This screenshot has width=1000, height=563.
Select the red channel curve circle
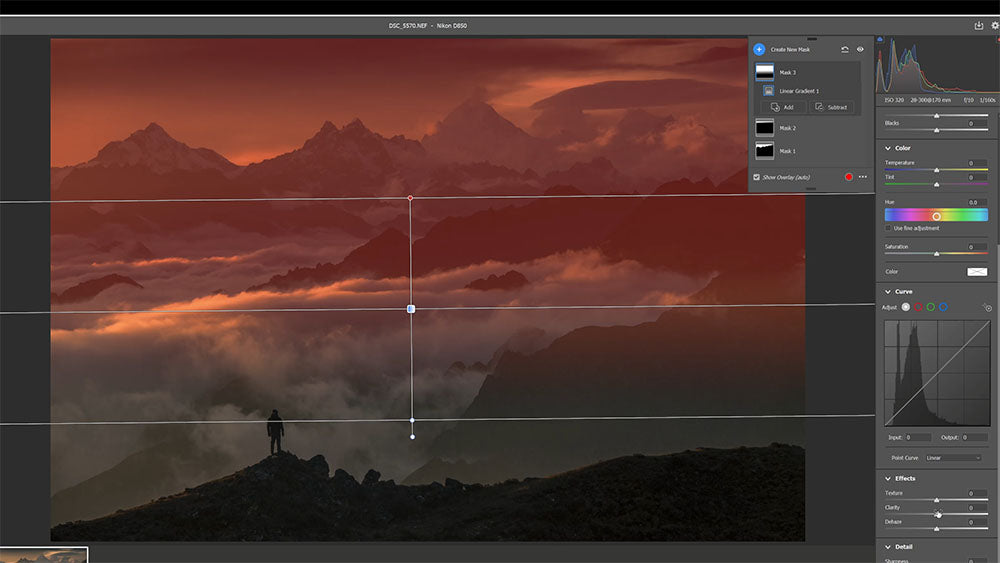point(918,307)
